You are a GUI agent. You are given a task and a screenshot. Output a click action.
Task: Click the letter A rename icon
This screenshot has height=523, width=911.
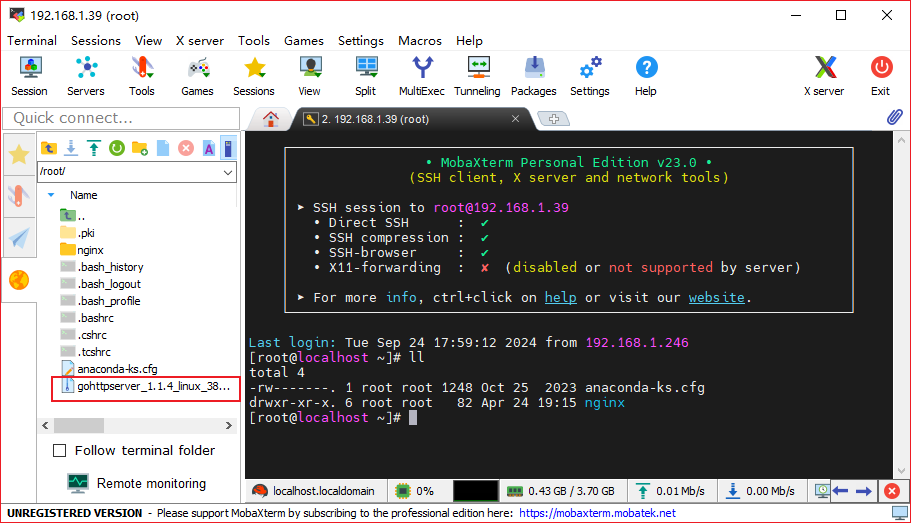coord(209,148)
